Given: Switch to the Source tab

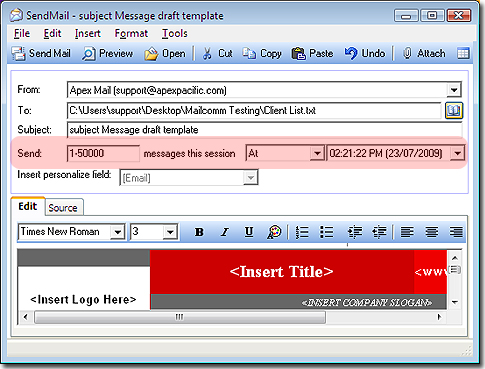Looking at the screenshot, I should 63,208.
